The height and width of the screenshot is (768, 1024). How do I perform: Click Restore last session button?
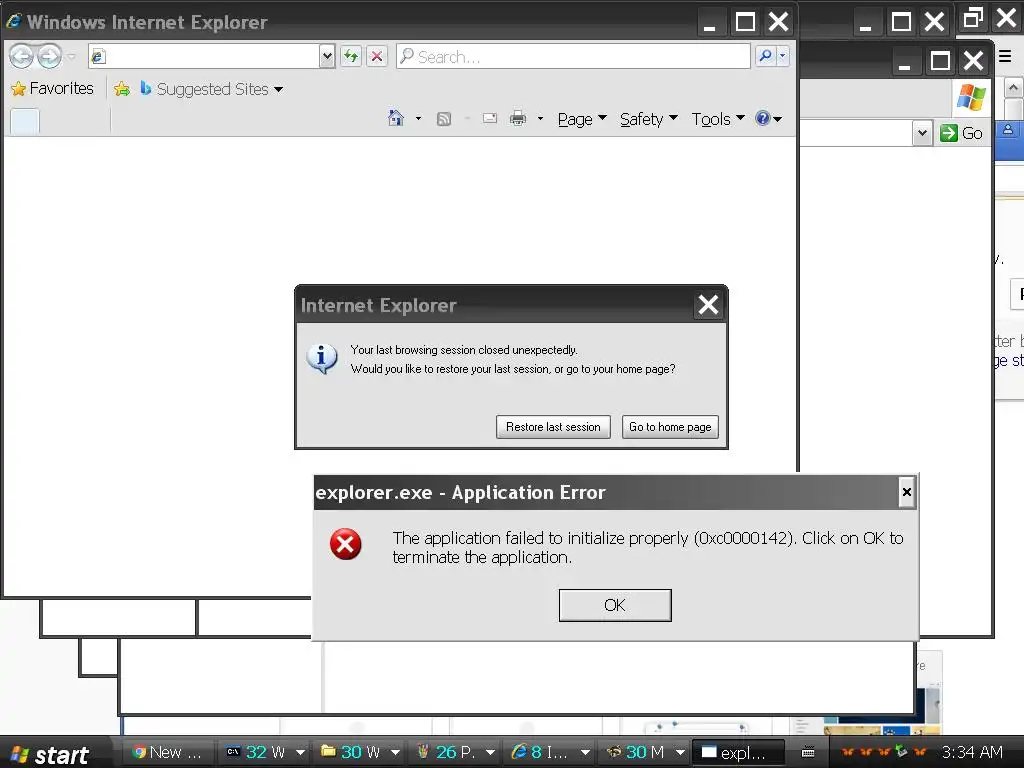point(553,427)
